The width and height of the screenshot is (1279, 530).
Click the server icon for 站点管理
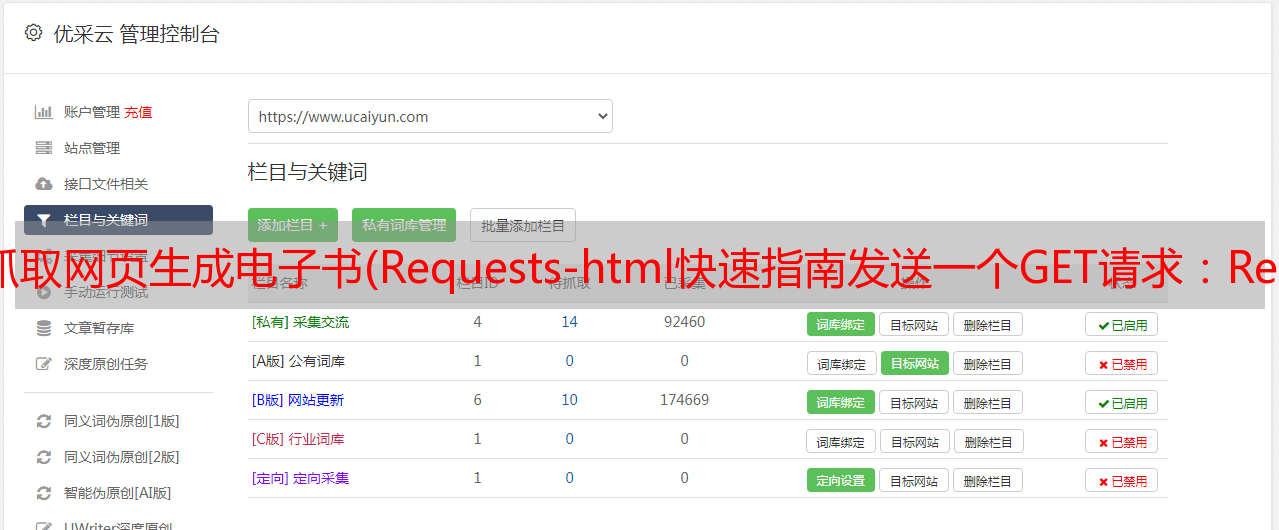[x=43, y=148]
